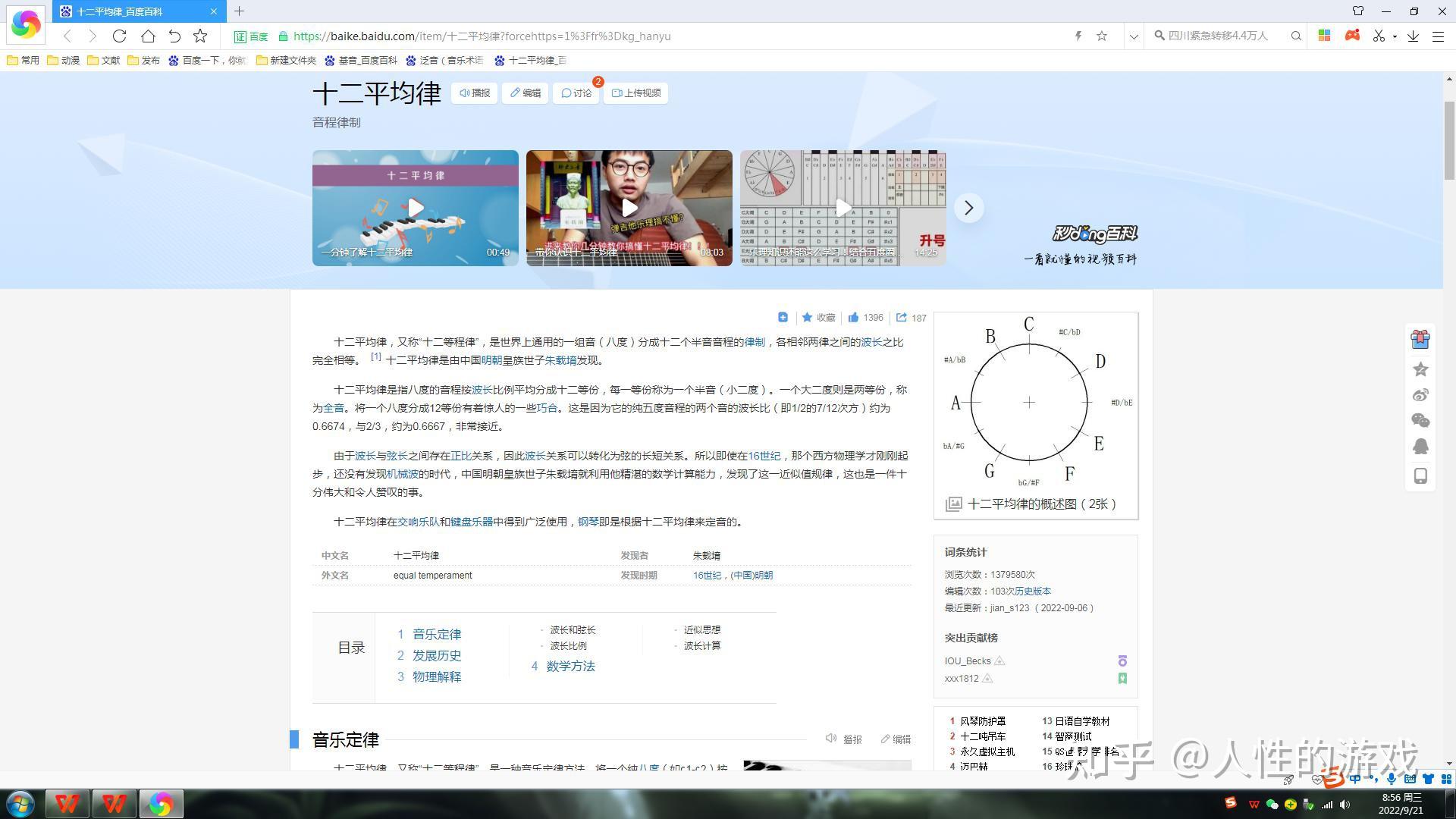Share the page via WeChat
Screen dimensions: 1456x819
click(x=1420, y=420)
